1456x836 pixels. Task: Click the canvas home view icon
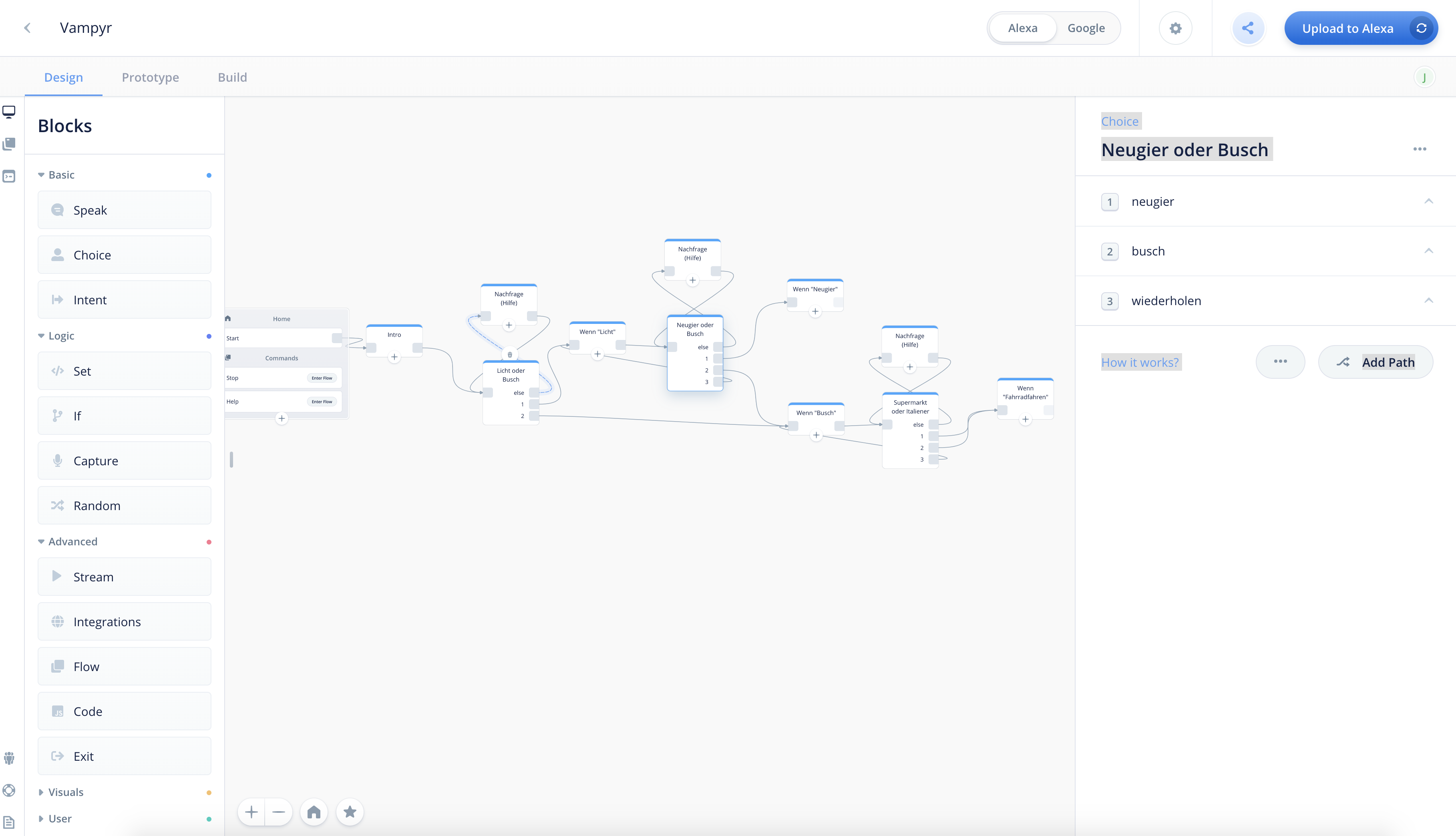pos(314,812)
